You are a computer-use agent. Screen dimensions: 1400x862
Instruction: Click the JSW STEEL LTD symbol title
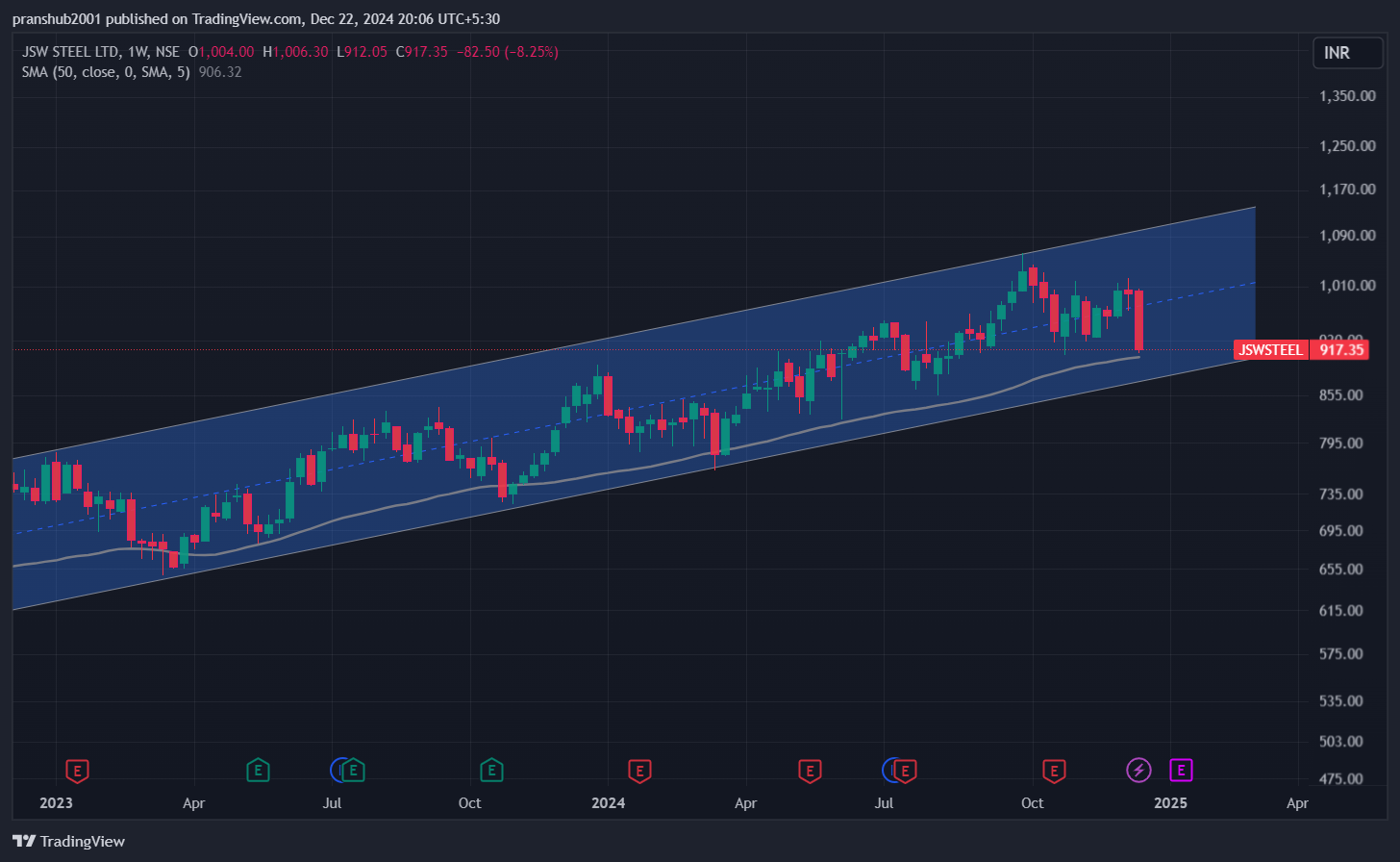70,52
